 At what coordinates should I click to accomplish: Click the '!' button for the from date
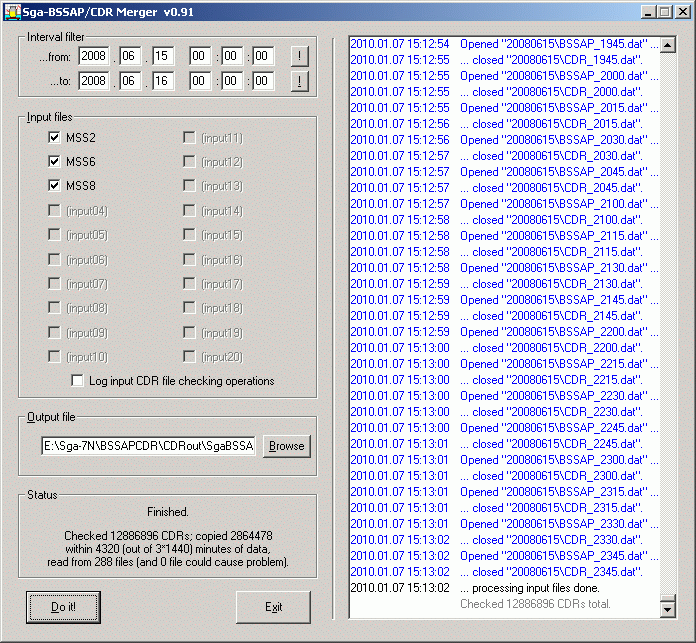[x=300, y=56]
